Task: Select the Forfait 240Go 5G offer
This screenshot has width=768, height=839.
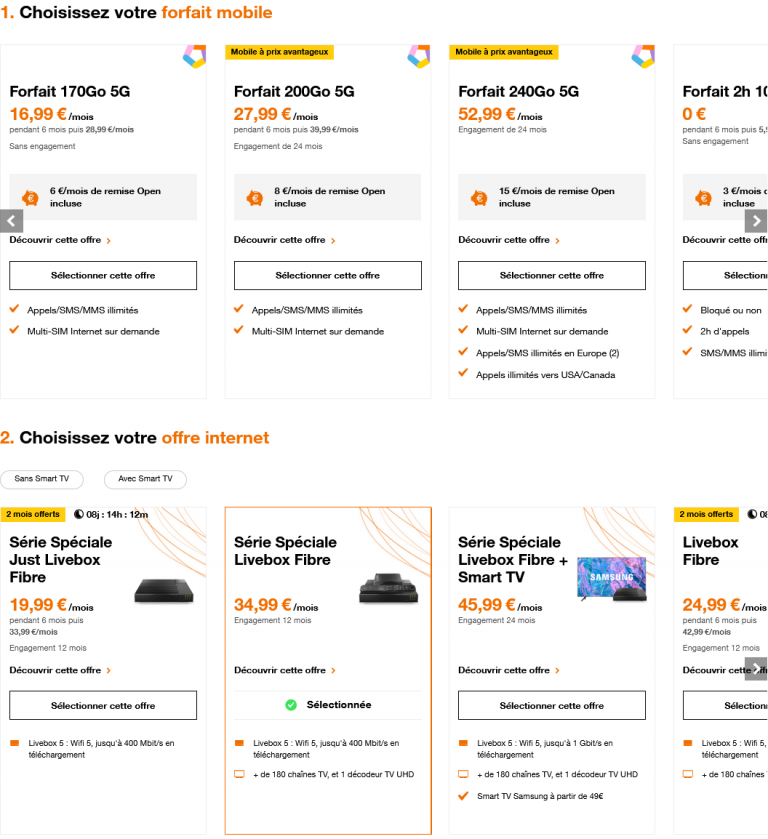Action: coord(551,275)
